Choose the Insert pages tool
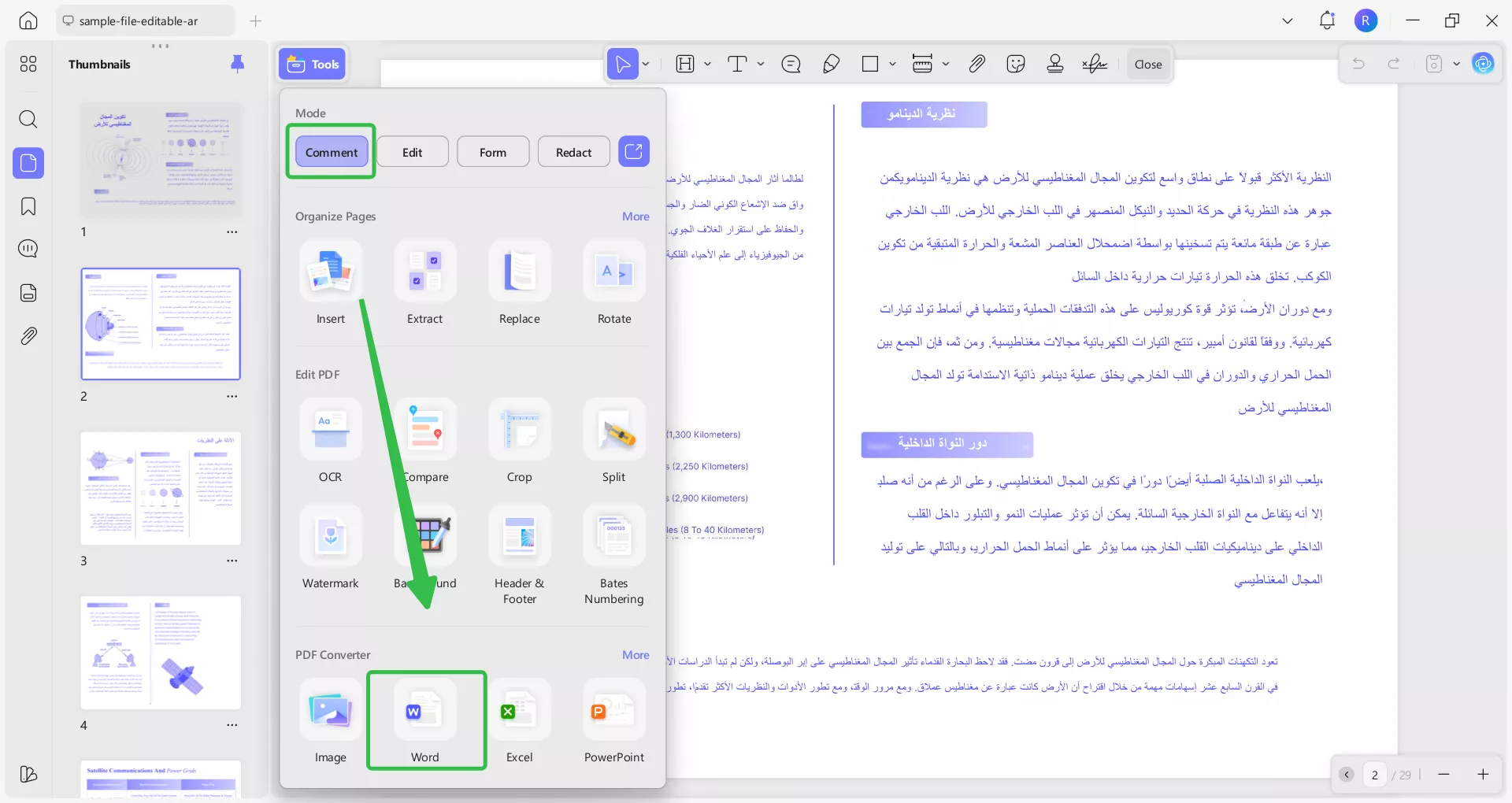1512x803 pixels. (x=331, y=283)
